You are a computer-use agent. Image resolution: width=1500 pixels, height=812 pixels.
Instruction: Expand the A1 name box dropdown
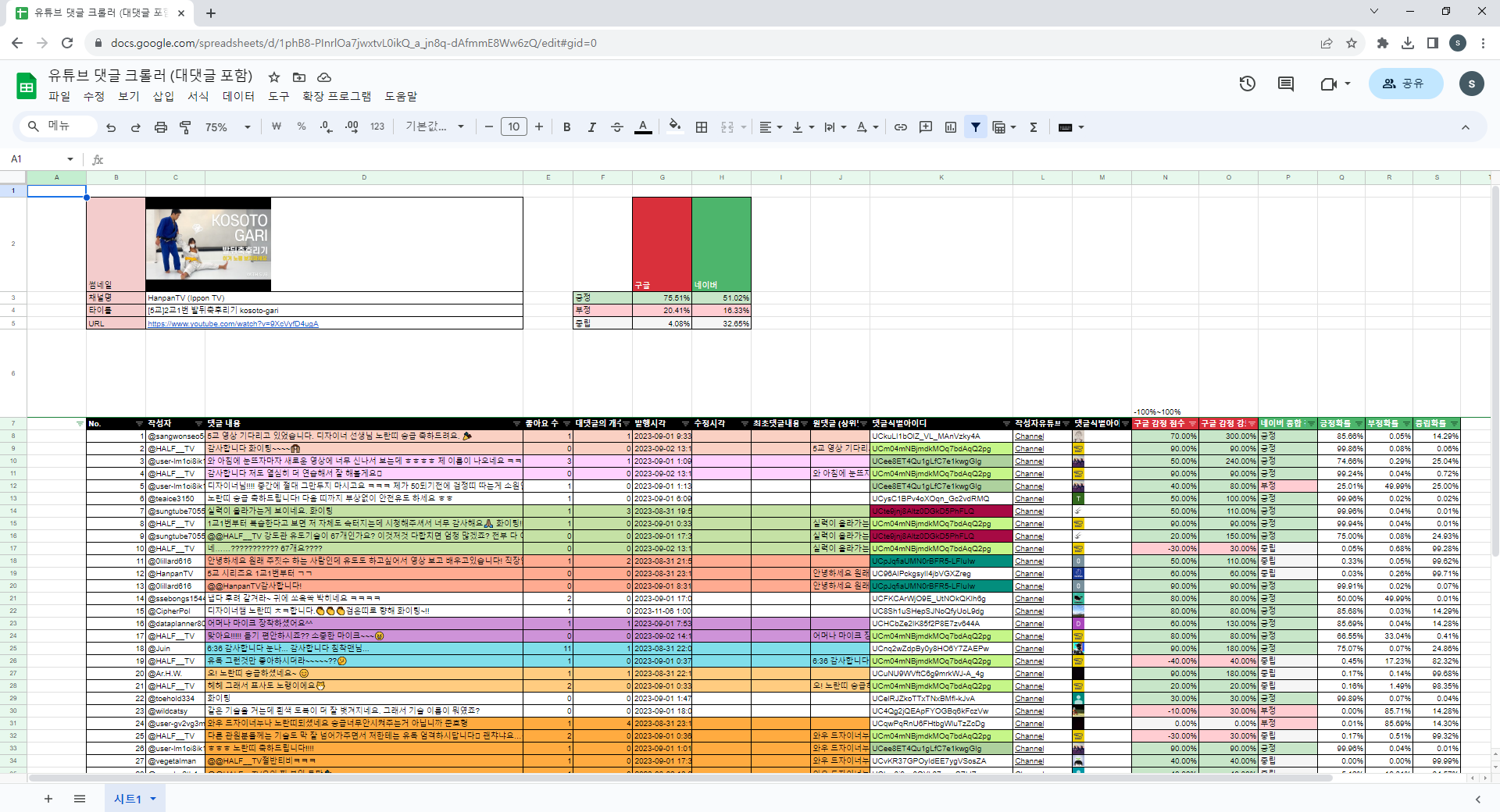[70, 159]
